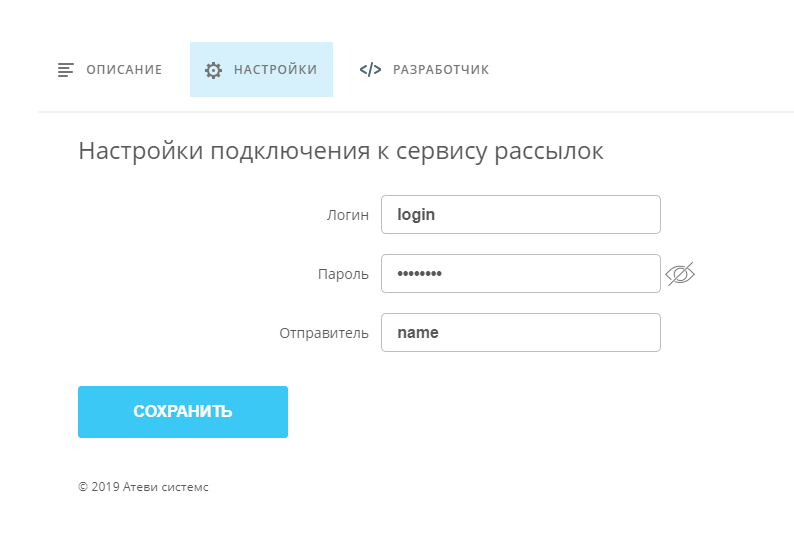This screenshot has width=794, height=547.
Task: Select the Настройки tab label
Action: pos(275,70)
